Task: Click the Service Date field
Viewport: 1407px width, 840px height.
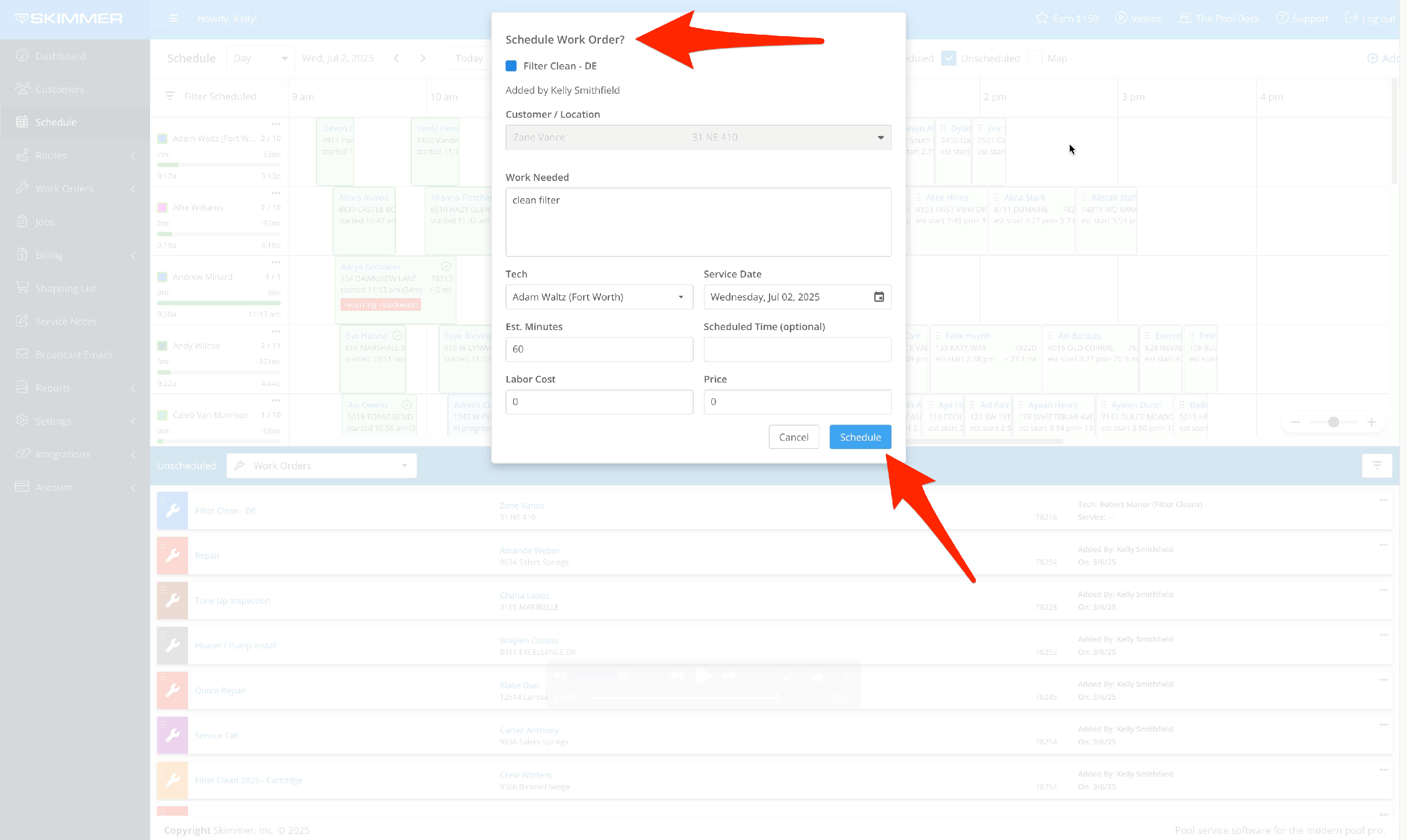Action: [x=797, y=297]
